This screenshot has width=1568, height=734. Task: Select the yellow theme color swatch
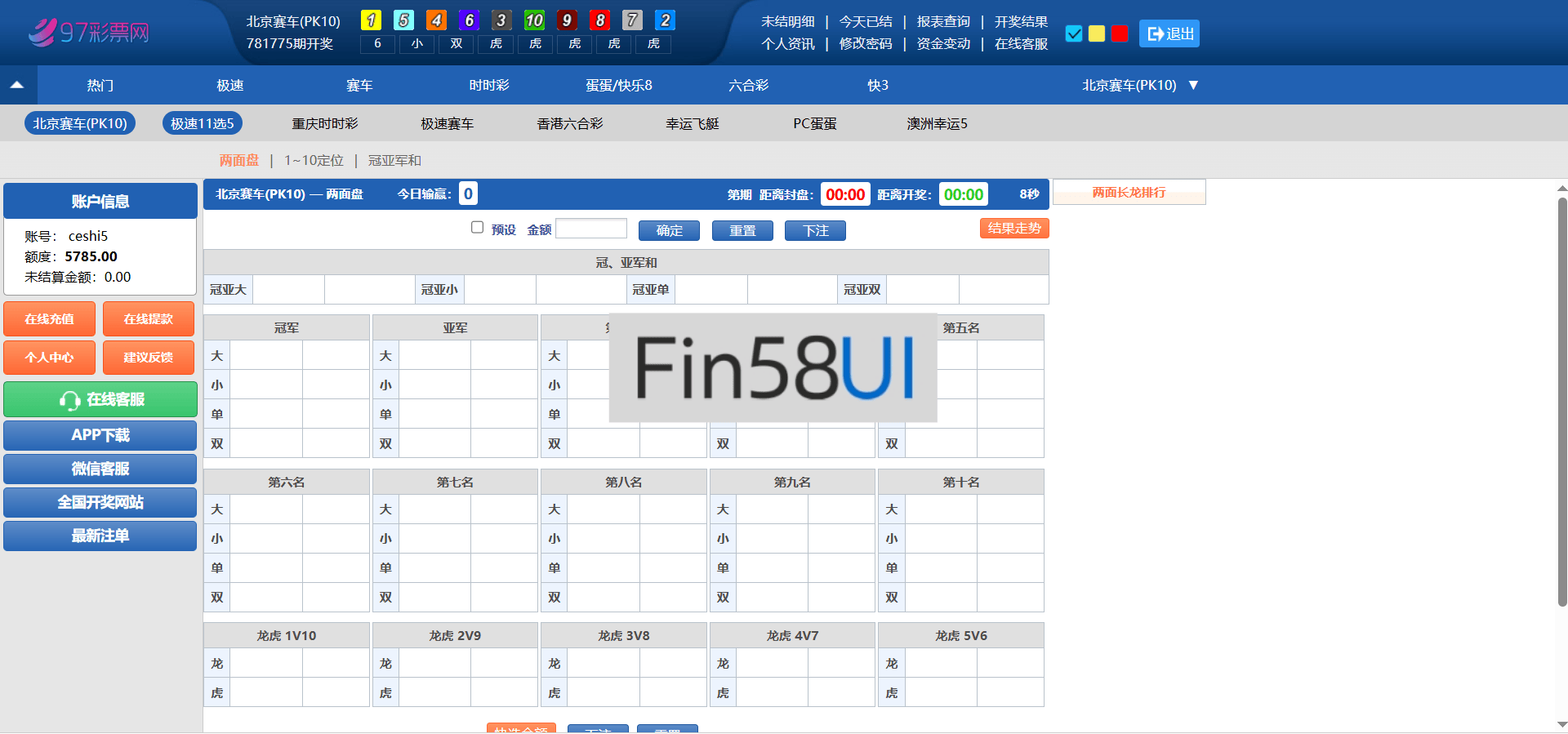tap(1097, 33)
